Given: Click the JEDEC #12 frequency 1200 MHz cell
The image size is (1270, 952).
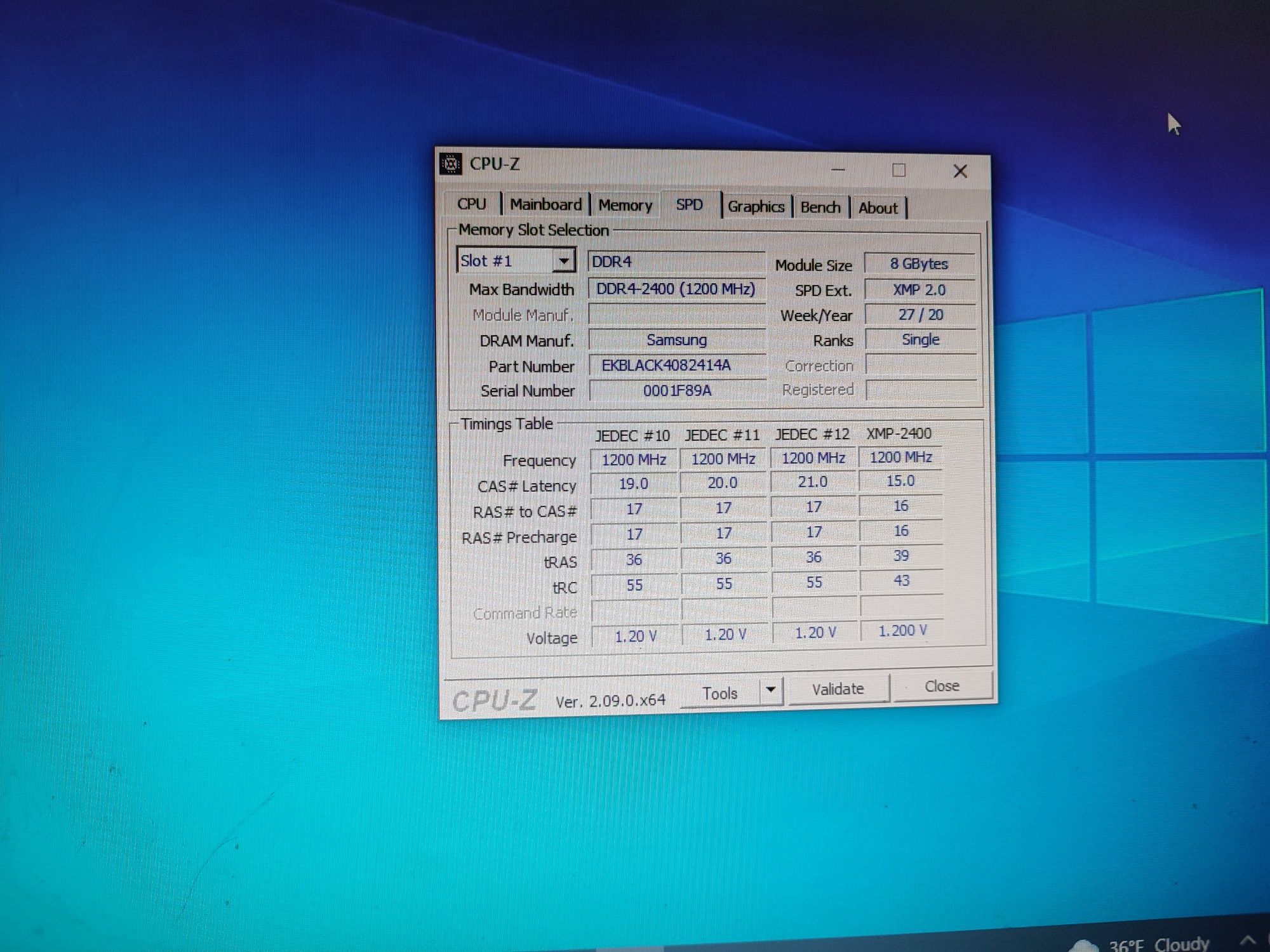Looking at the screenshot, I should click(x=813, y=458).
